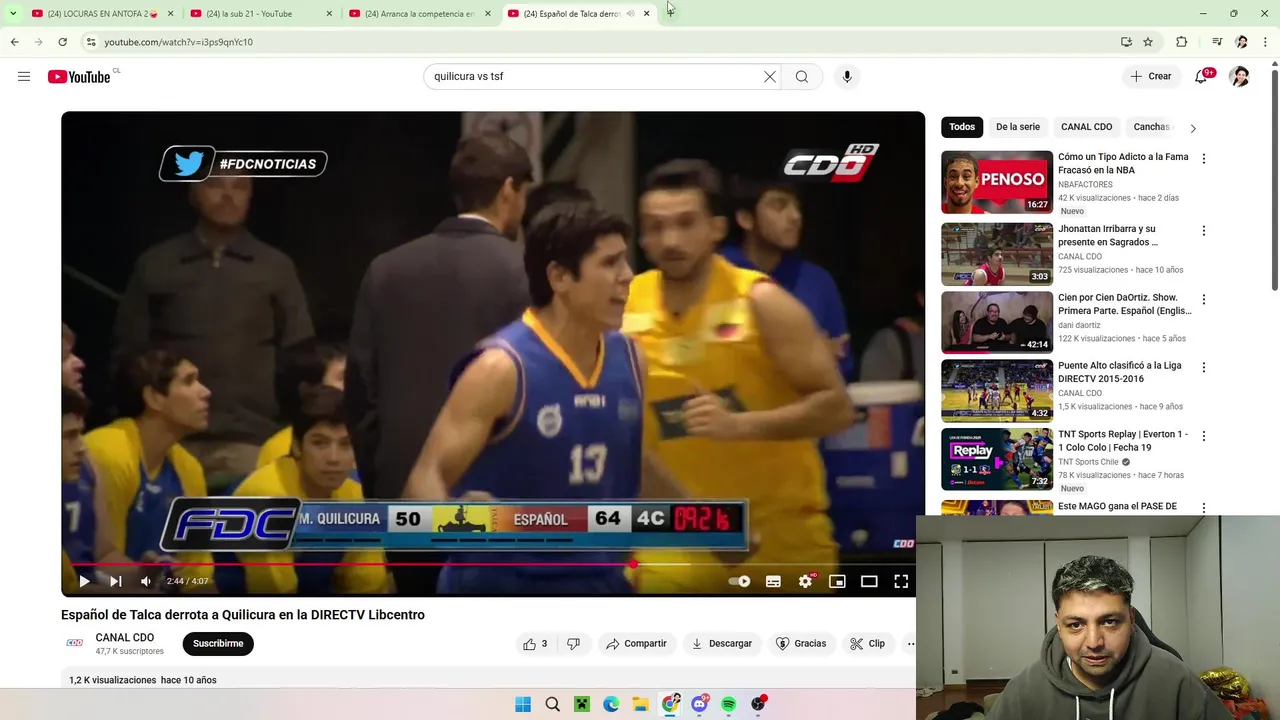The image size is (1280, 720).
Task: Open options for 'Jhonattan Irribarra' video
Action: coord(1204,231)
